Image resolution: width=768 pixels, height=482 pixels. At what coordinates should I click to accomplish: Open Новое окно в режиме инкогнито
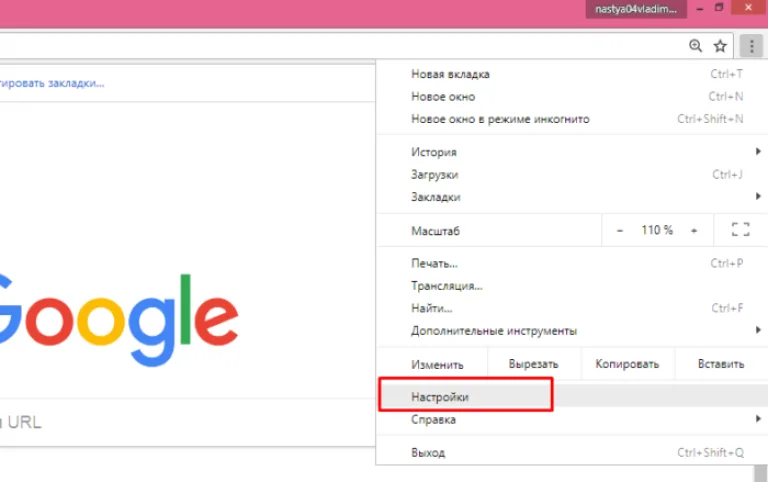point(572,119)
